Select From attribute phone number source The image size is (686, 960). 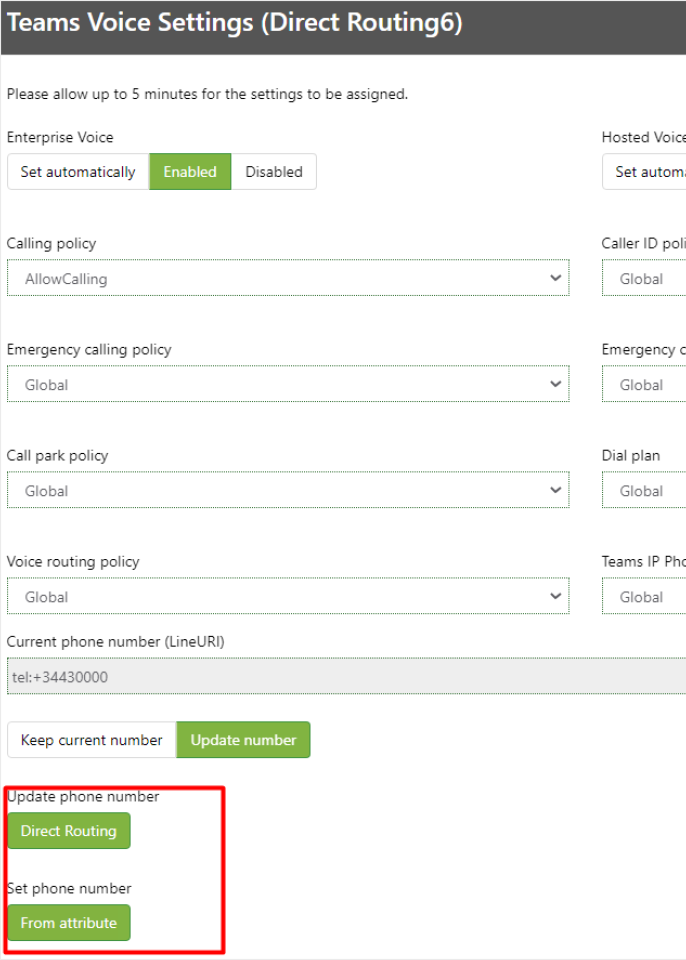69,923
